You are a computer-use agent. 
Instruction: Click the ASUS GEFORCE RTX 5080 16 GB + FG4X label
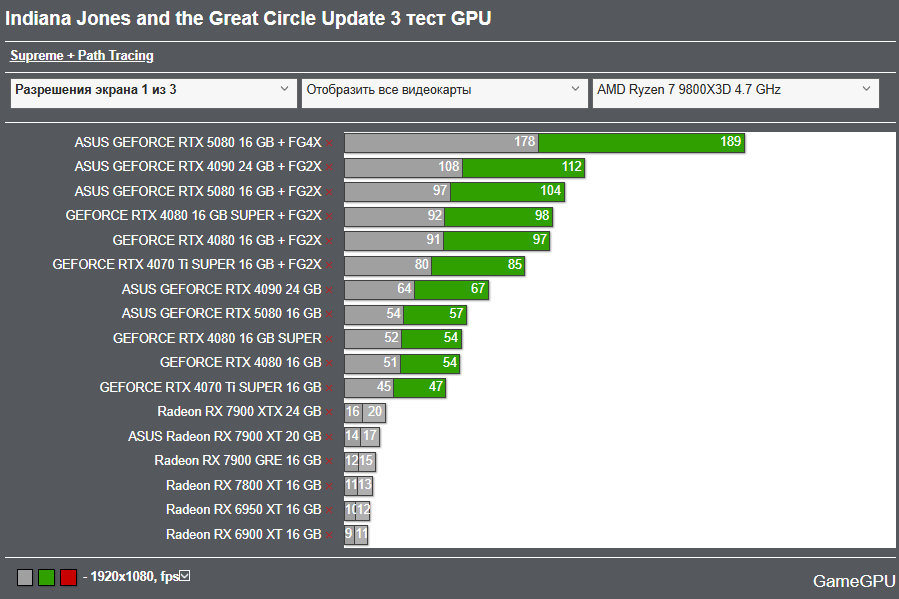(x=198, y=142)
